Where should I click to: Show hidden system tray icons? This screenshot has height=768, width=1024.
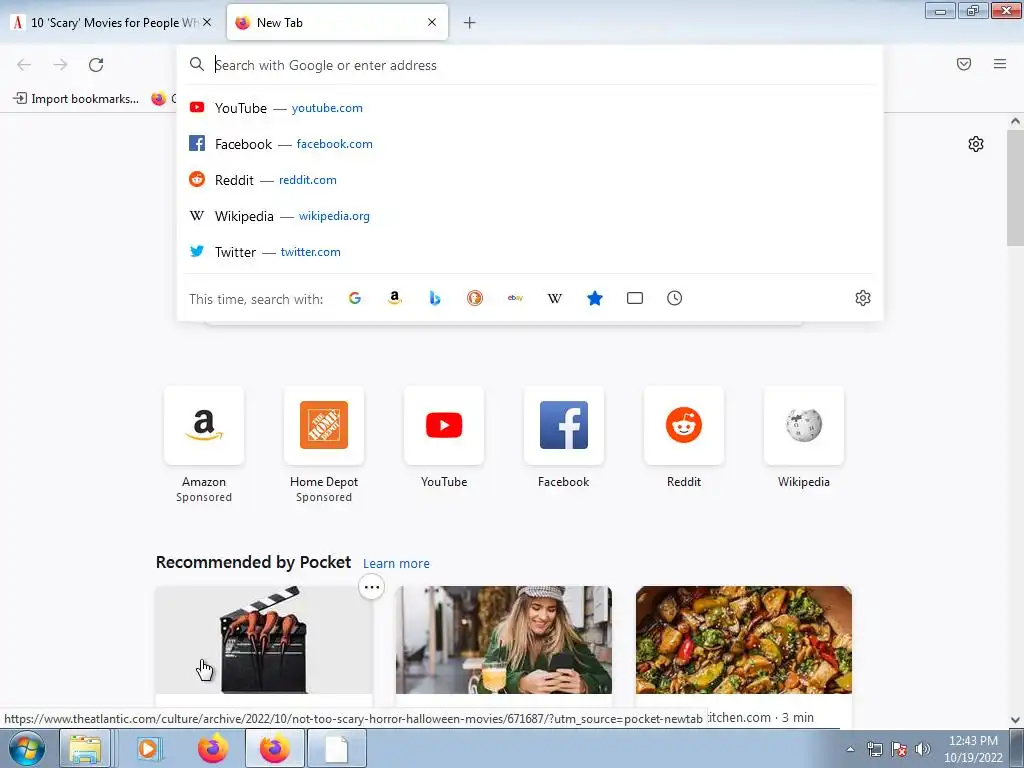[x=850, y=749]
